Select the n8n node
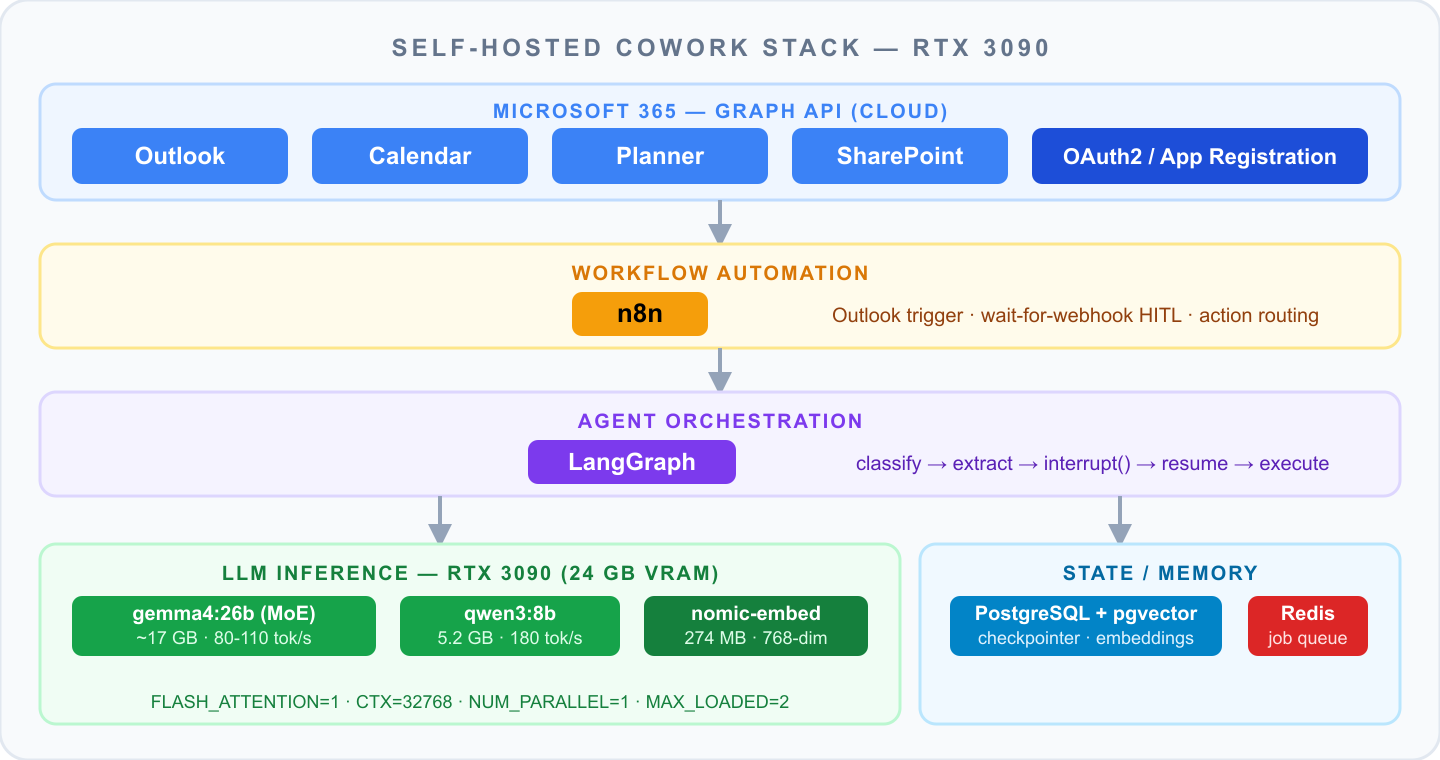Image resolution: width=1440 pixels, height=760 pixels. coord(640,314)
